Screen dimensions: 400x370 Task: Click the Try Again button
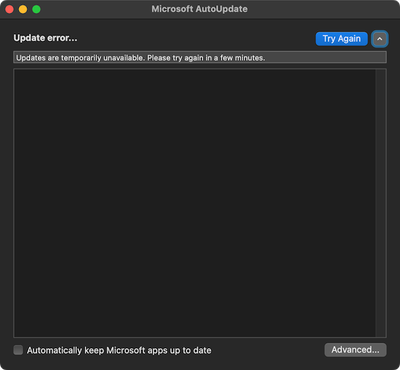pyautogui.click(x=342, y=39)
